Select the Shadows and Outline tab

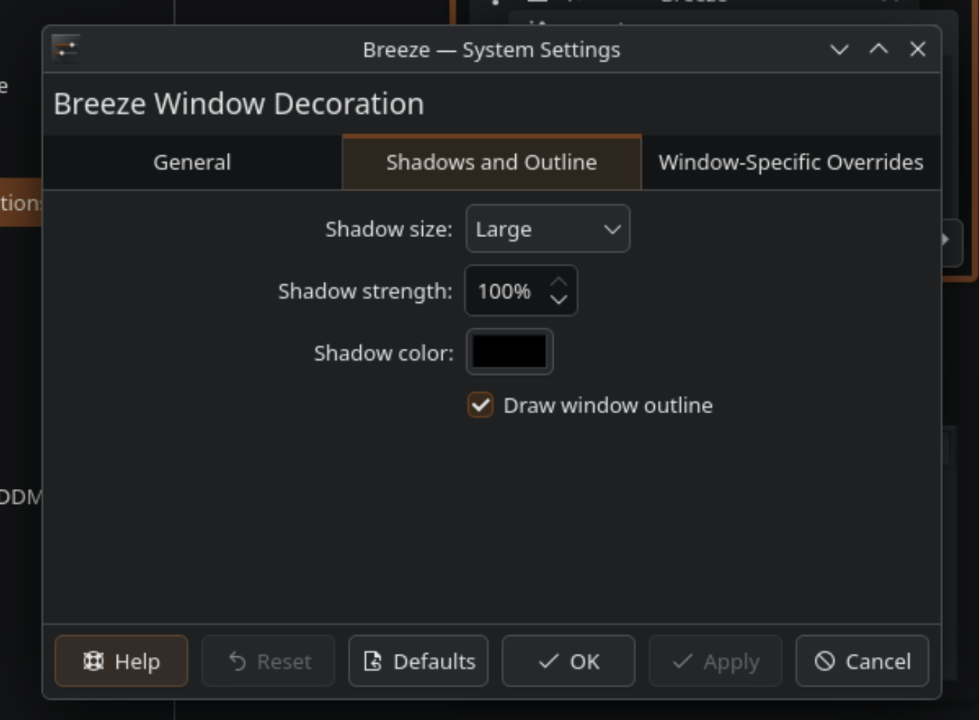491,162
